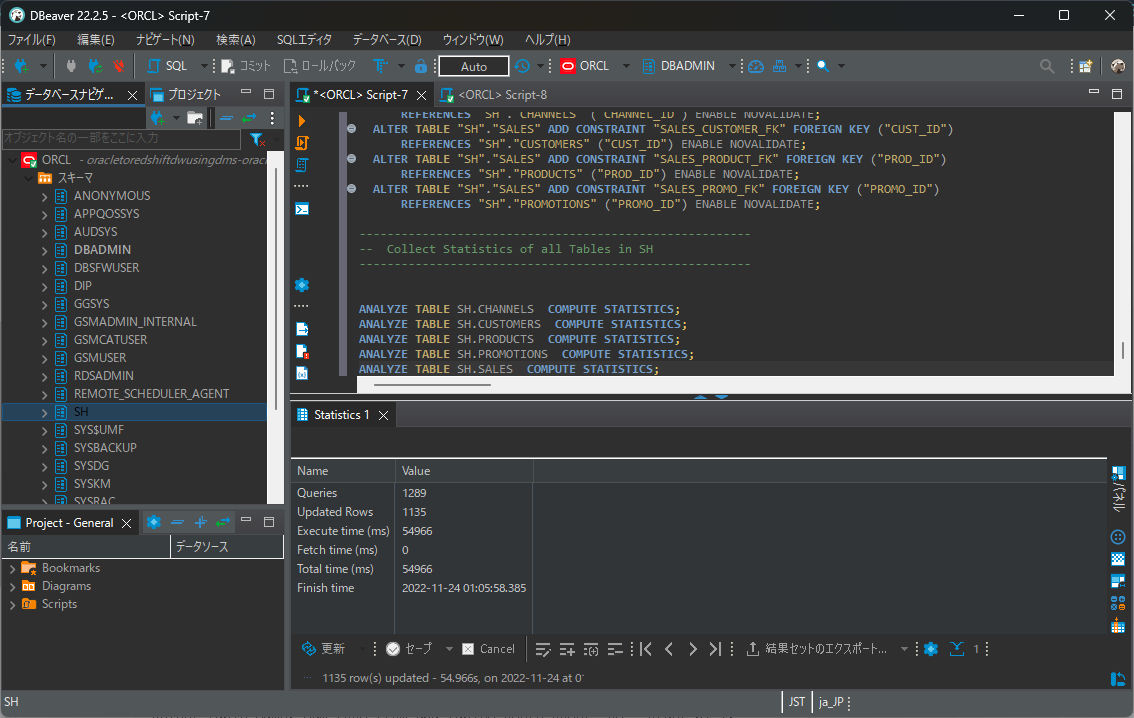This screenshot has height=718, width=1134.
Task: Go to the first row of results
Action: 646,649
